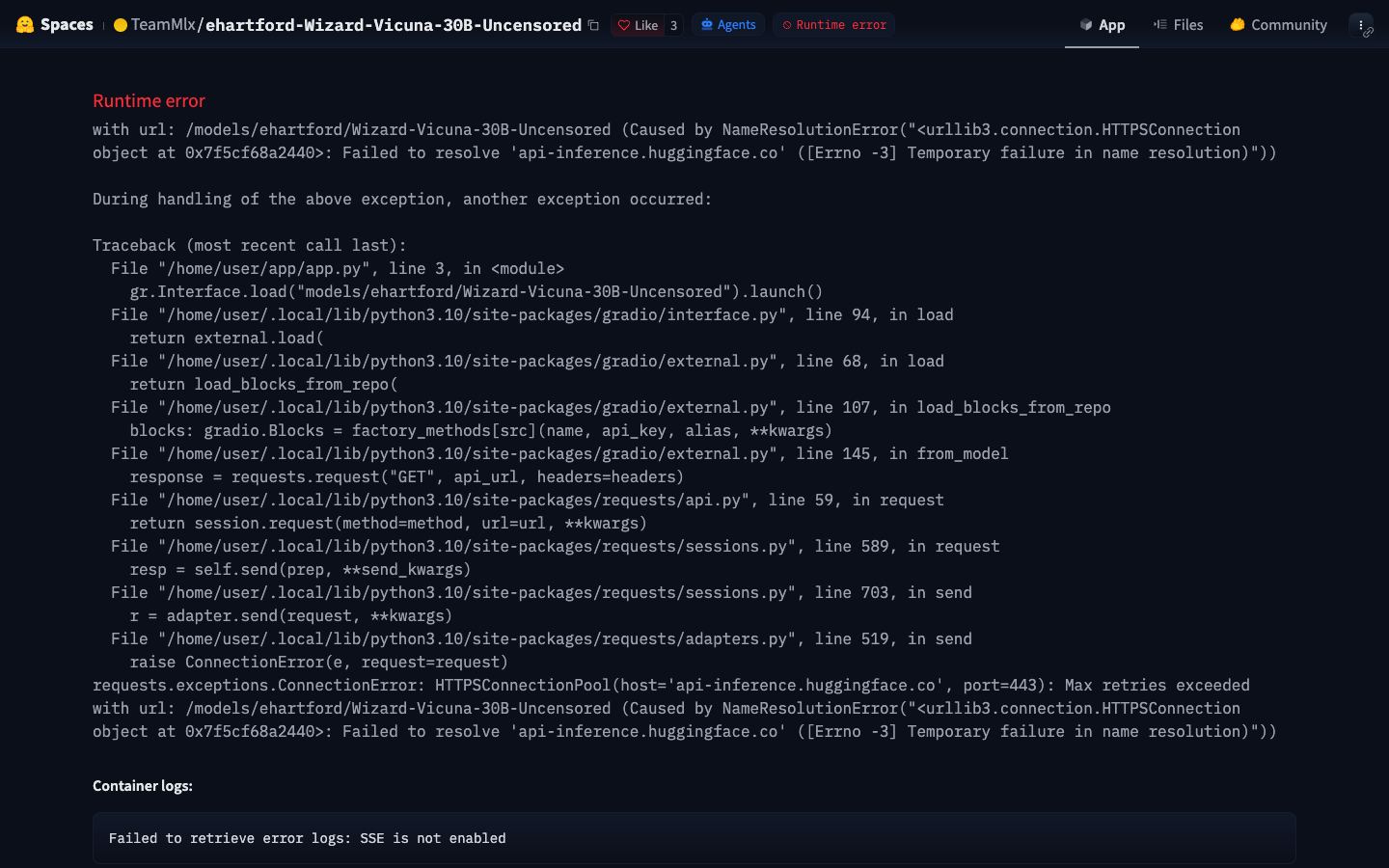This screenshot has height=868, width=1389.
Task: Open the three-dot more options menu
Action: (x=1360, y=25)
